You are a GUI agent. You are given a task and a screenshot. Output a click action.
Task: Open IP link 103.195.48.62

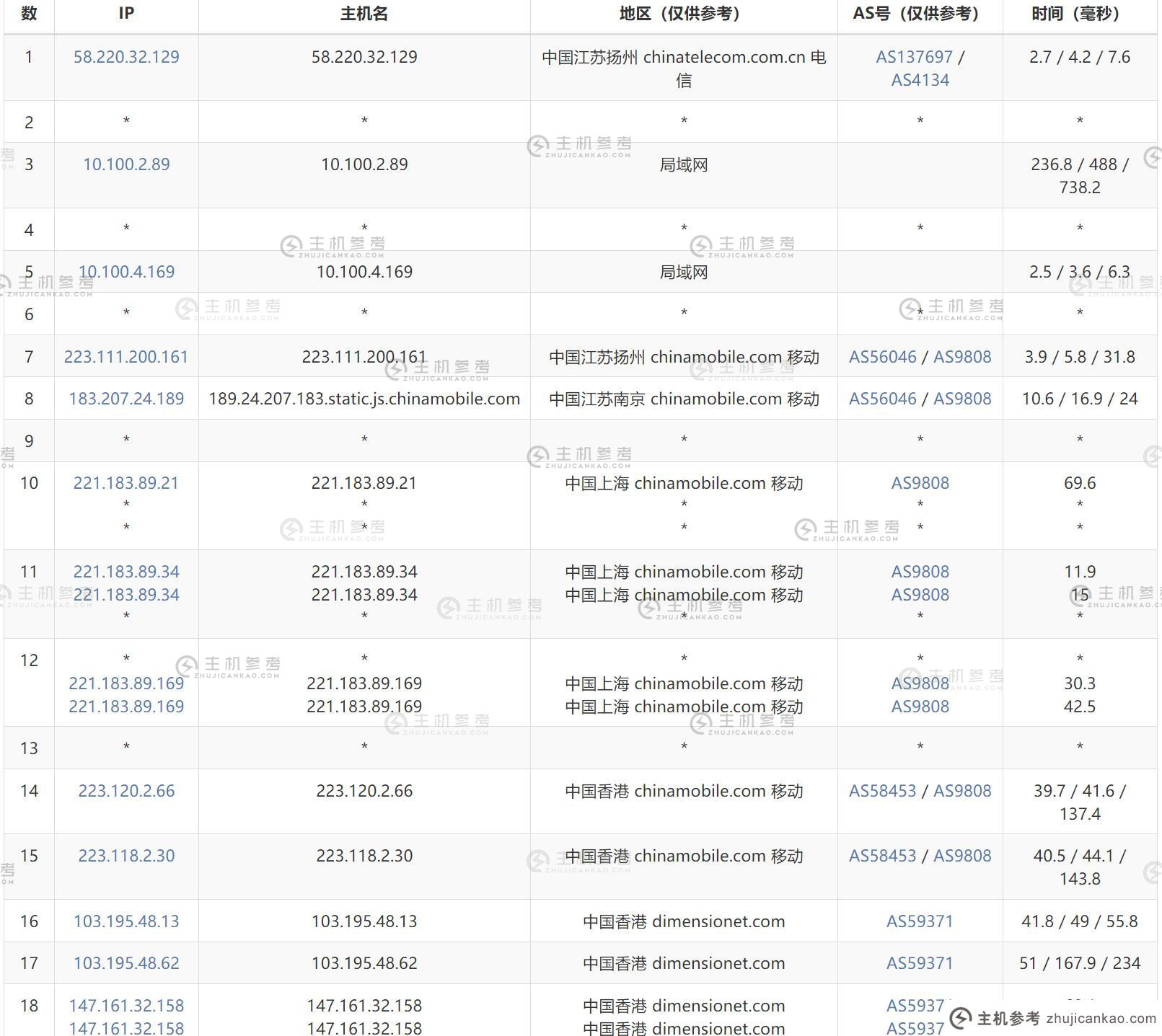pyautogui.click(x=126, y=963)
